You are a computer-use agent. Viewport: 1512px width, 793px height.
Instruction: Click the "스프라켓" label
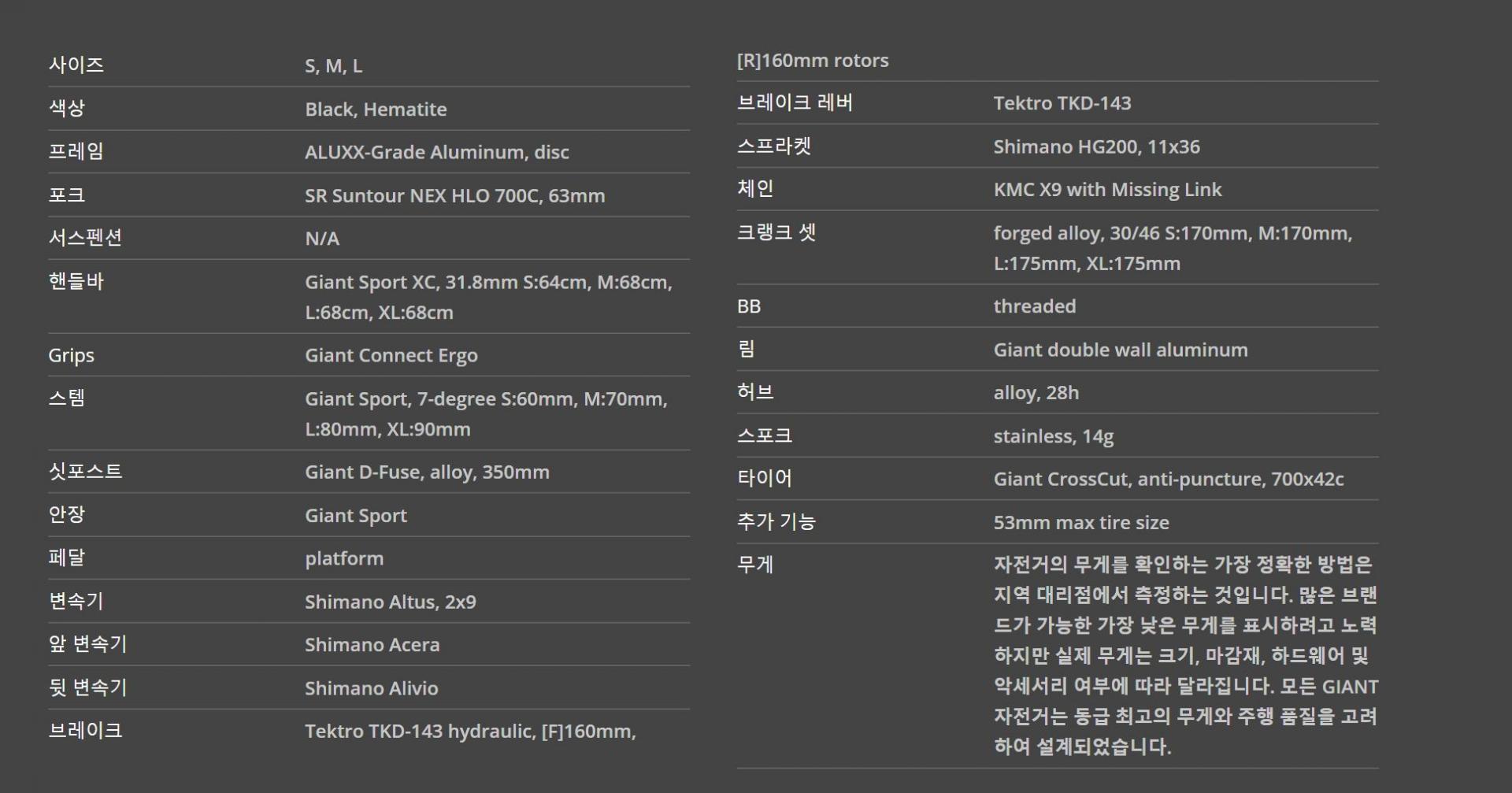tap(774, 146)
